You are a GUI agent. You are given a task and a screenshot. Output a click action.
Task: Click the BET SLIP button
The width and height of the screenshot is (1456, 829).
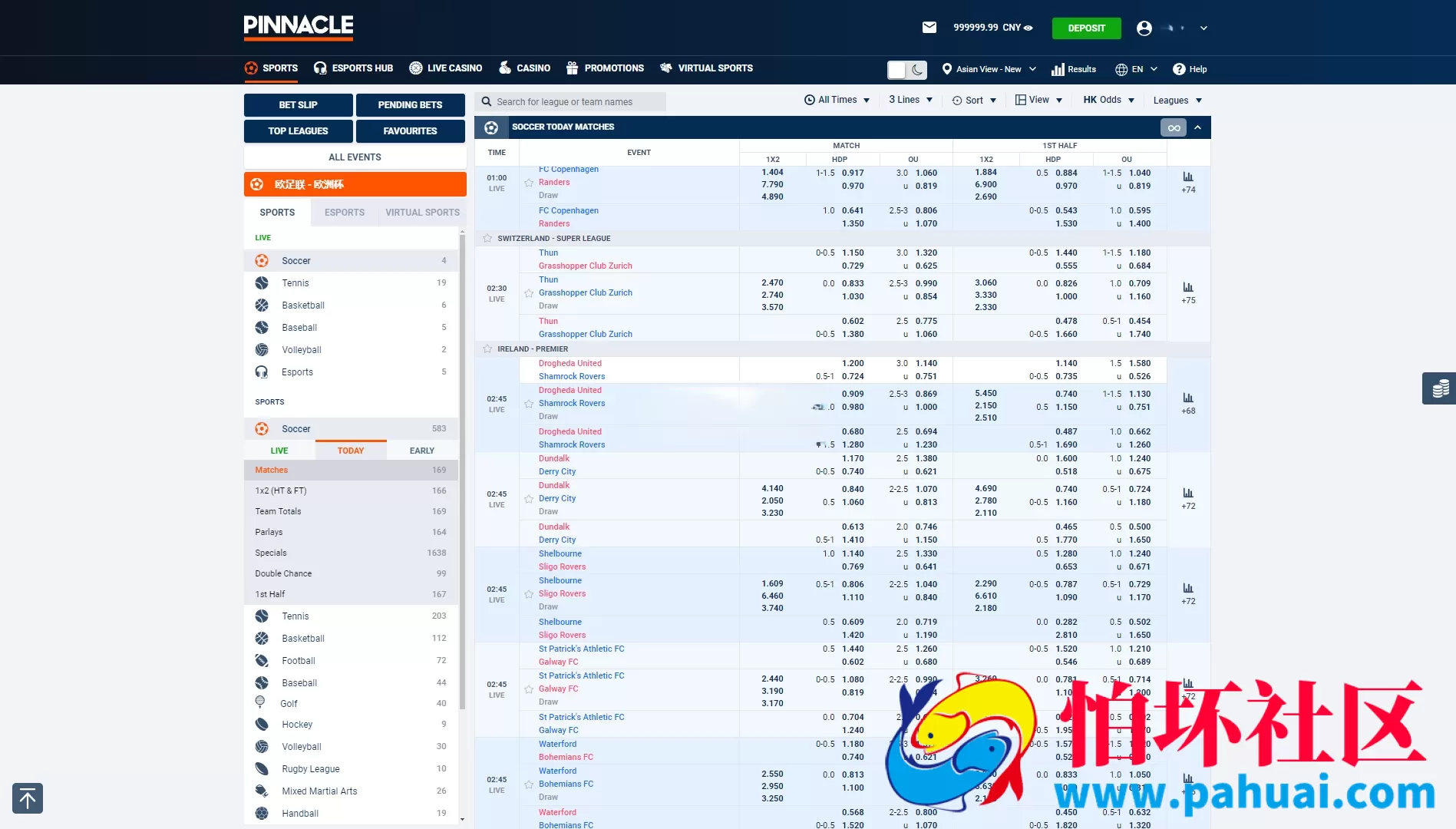[299, 105]
